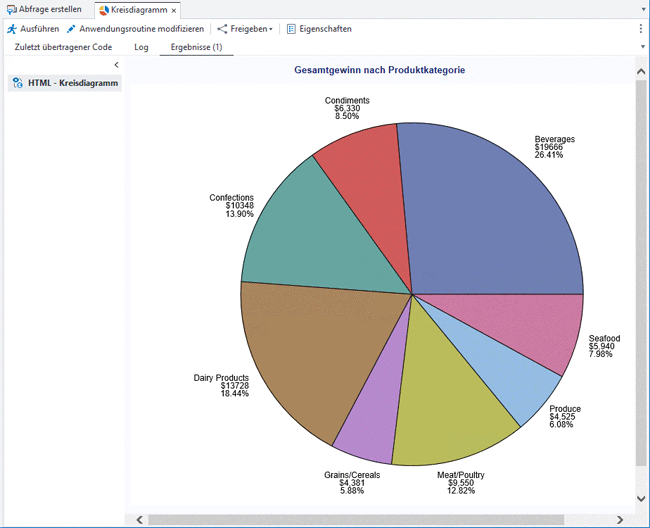Click the vertical scrollbar down arrow

tap(641, 503)
